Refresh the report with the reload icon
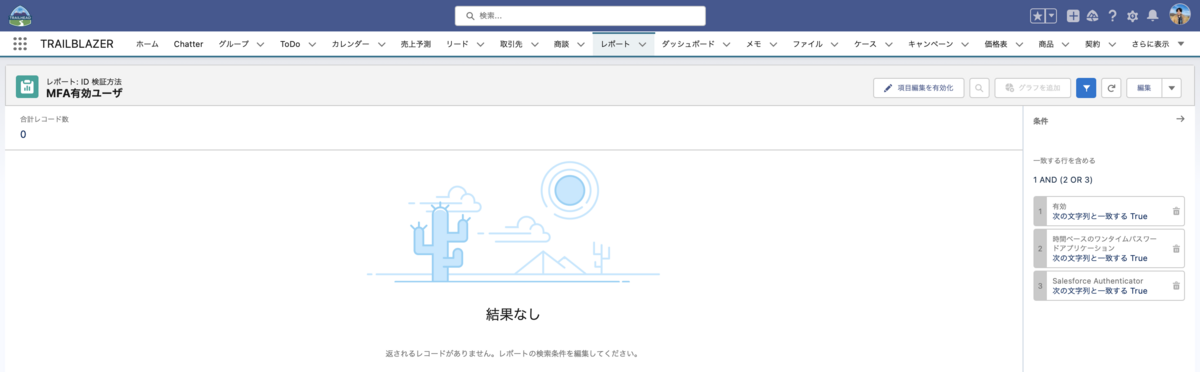This screenshot has width=1200, height=372. coord(1111,88)
